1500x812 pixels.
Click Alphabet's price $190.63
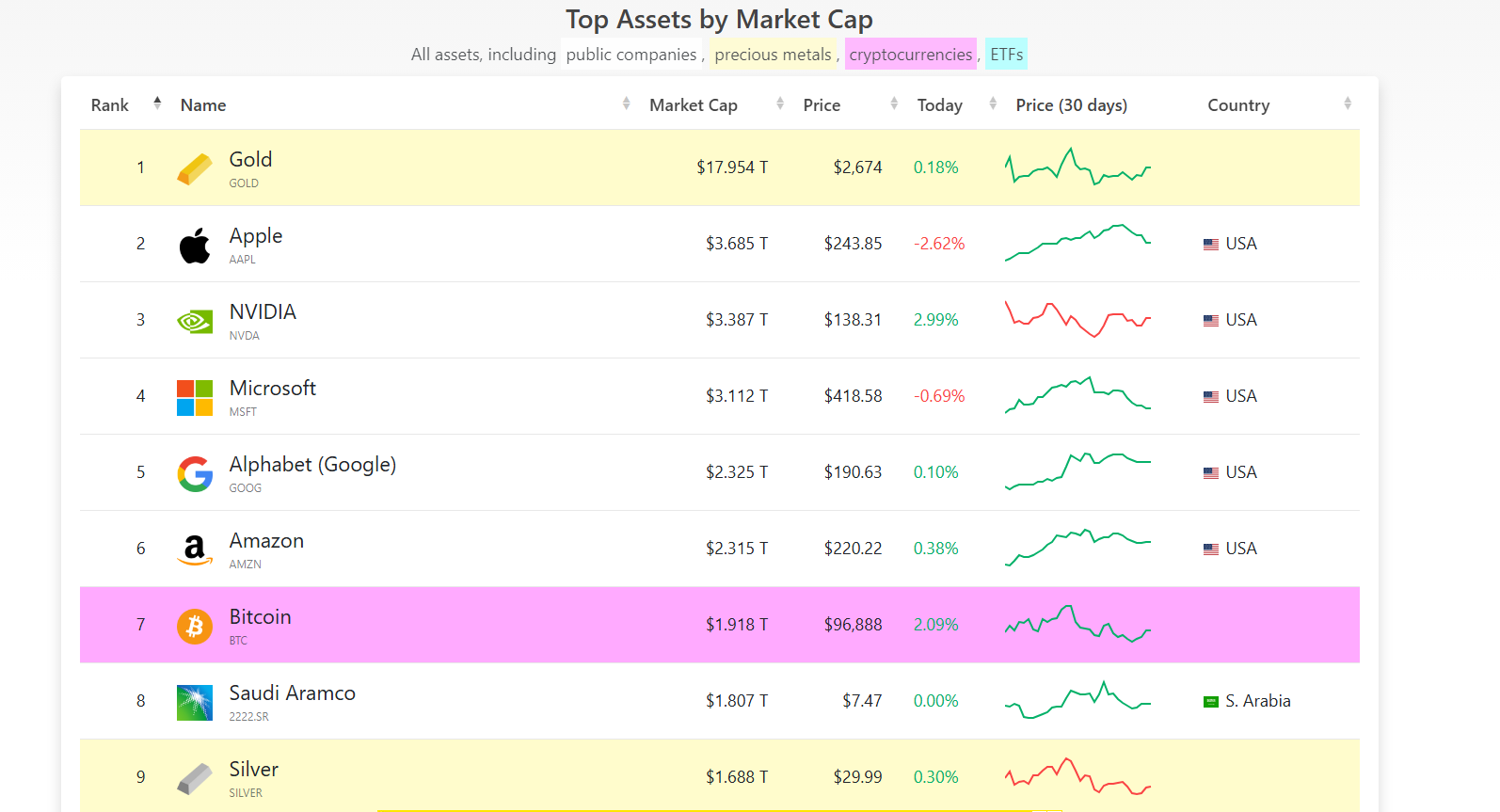[854, 472]
